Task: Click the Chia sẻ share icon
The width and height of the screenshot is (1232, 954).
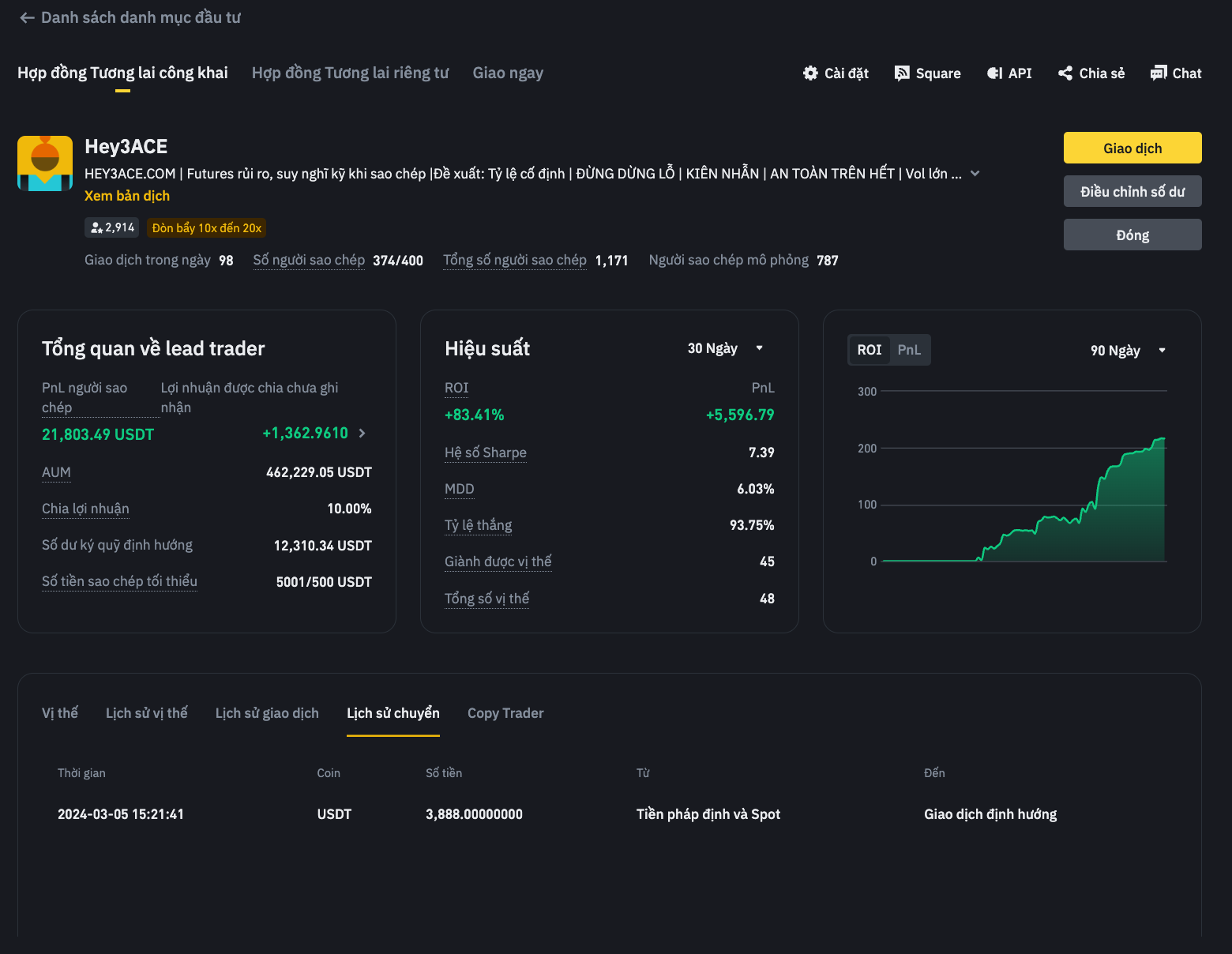Action: click(1065, 73)
